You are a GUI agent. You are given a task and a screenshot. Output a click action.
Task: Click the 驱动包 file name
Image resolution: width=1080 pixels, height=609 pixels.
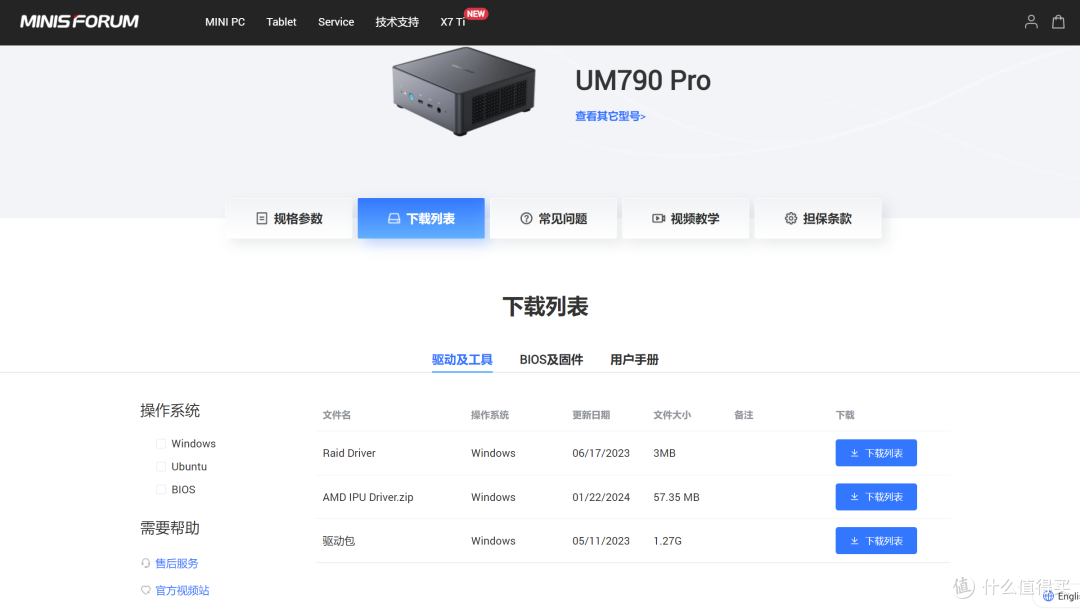[339, 541]
